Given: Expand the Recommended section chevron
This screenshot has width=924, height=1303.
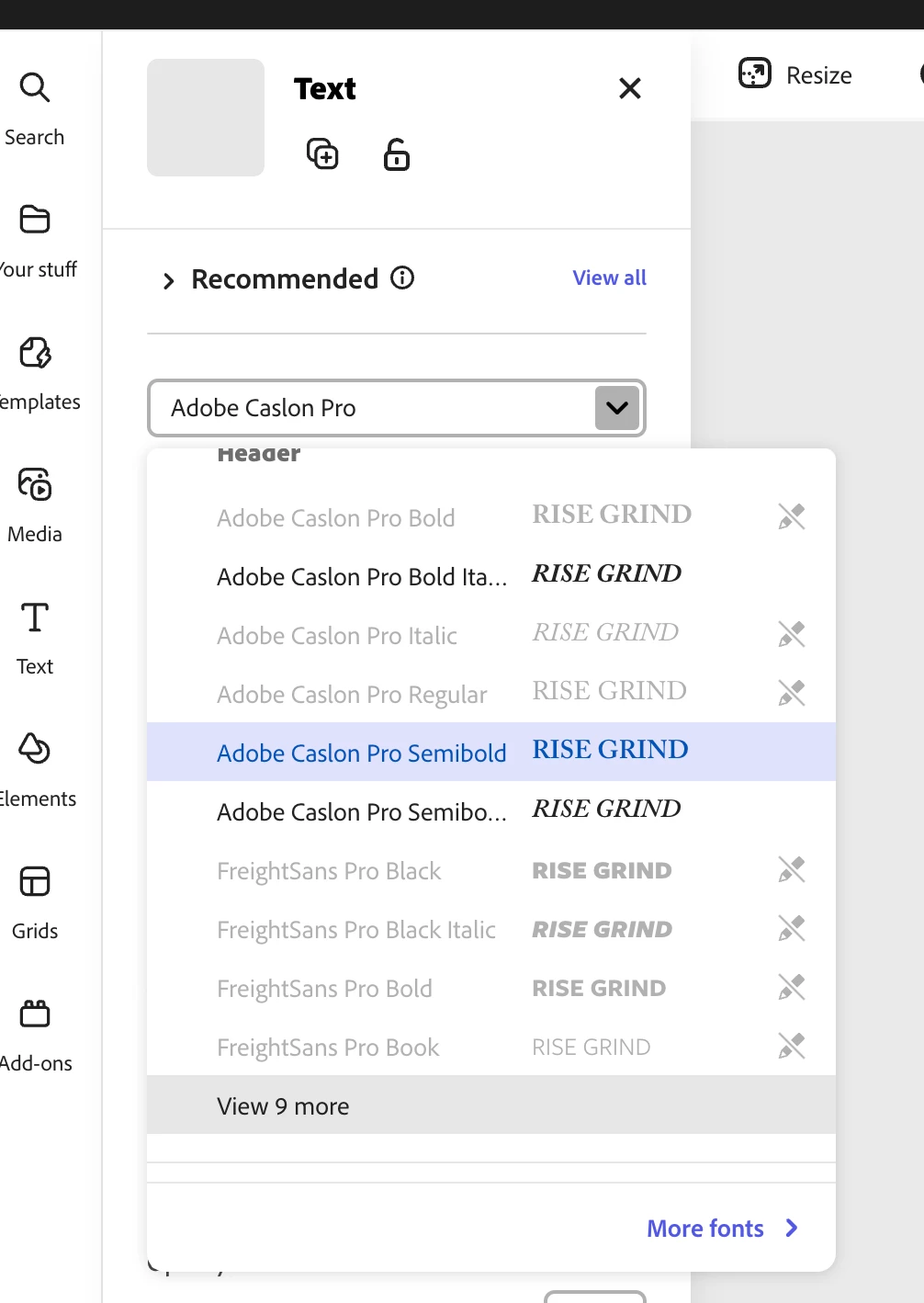Looking at the screenshot, I should coord(168,281).
